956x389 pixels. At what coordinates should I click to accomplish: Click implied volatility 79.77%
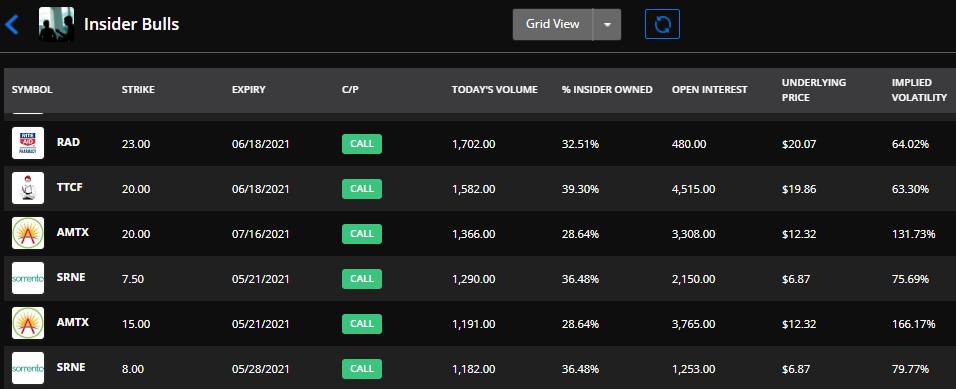[910, 369]
